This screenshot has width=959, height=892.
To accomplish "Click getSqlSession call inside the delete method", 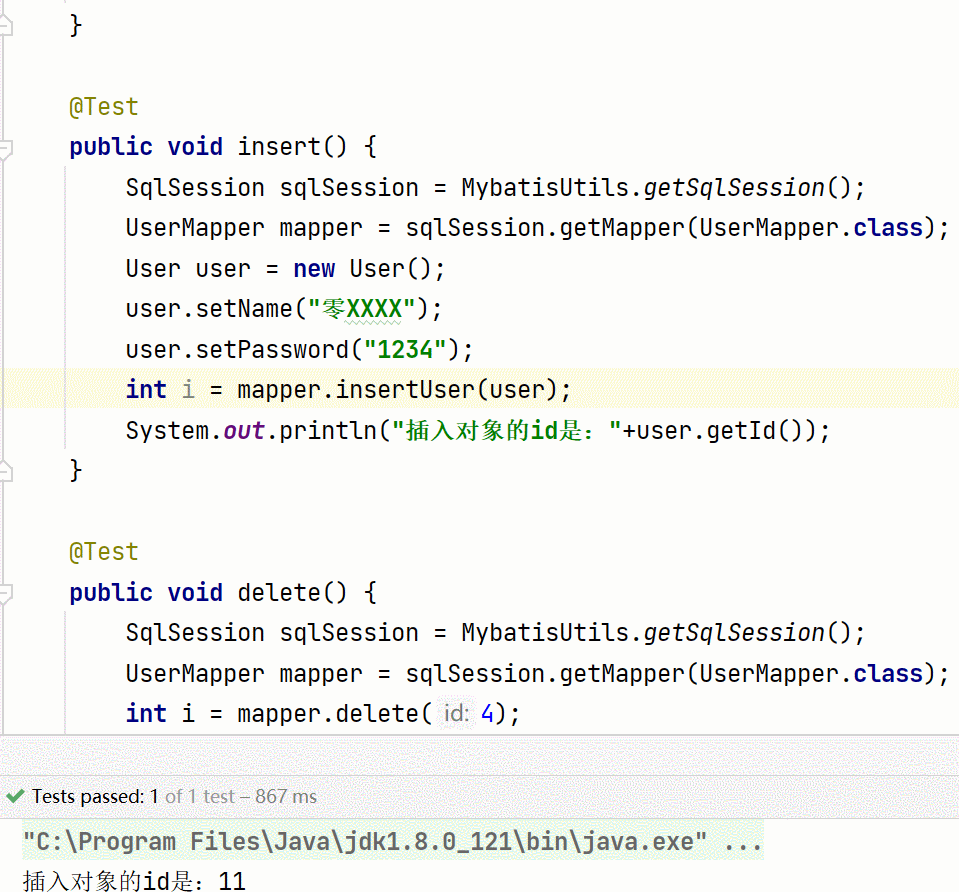I will click(x=735, y=633).
